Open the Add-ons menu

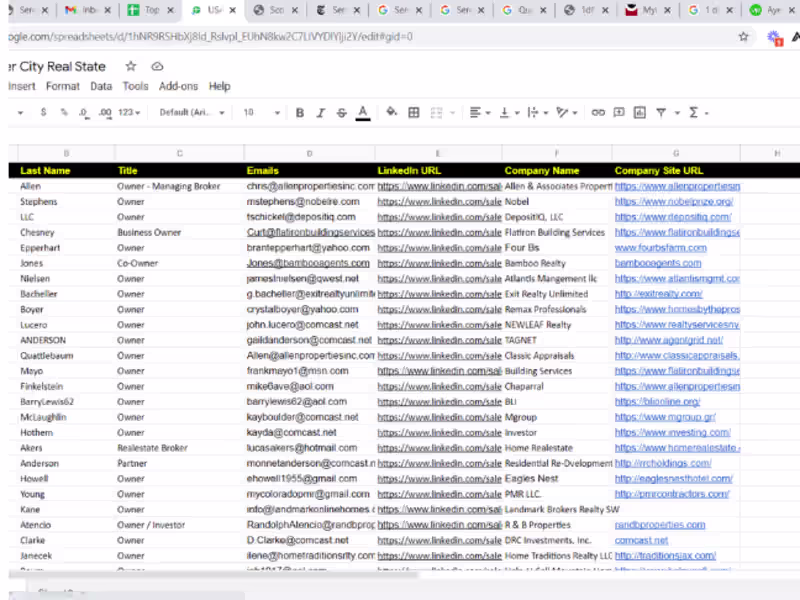tap(179, 87)
